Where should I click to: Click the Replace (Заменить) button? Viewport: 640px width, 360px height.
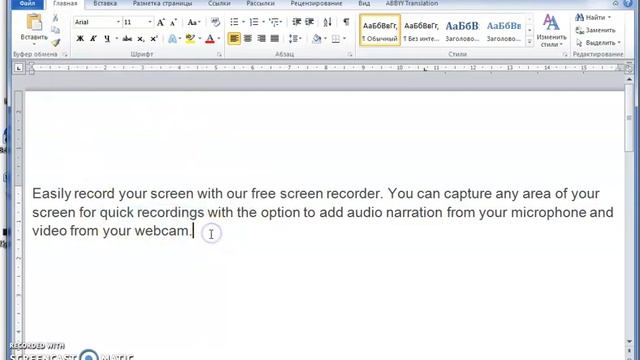pyautogui.click(x=595, y=30)
